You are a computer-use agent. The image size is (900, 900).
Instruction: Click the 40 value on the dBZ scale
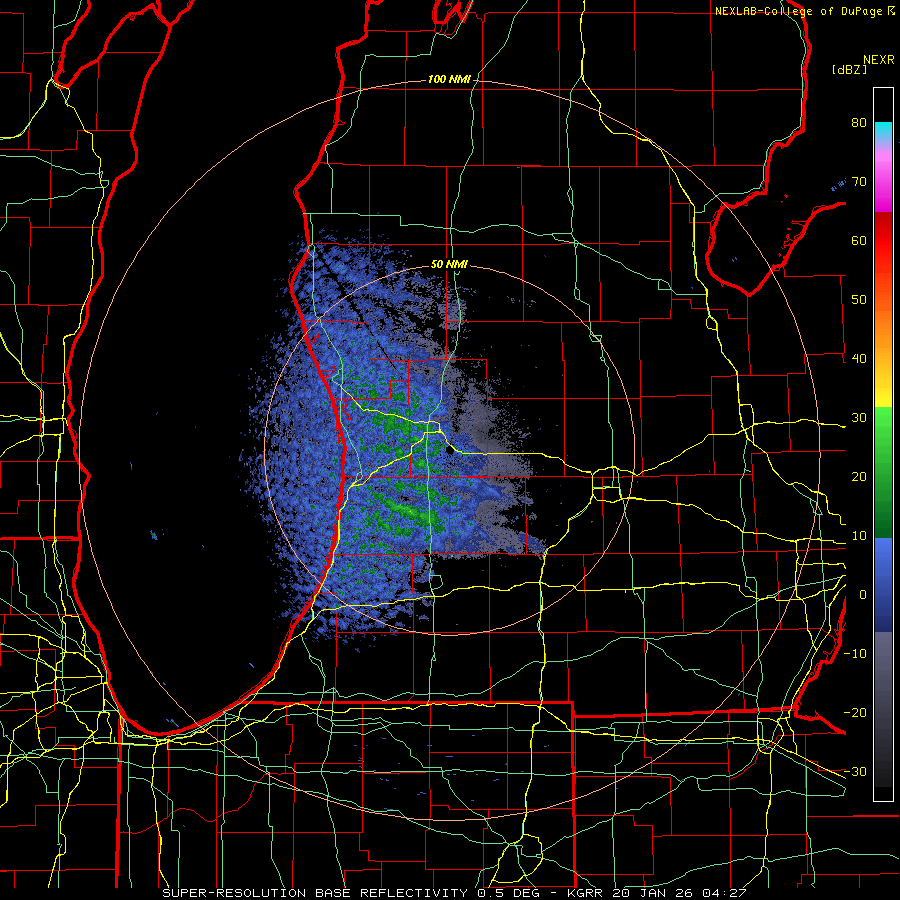[x=859, y=359]
